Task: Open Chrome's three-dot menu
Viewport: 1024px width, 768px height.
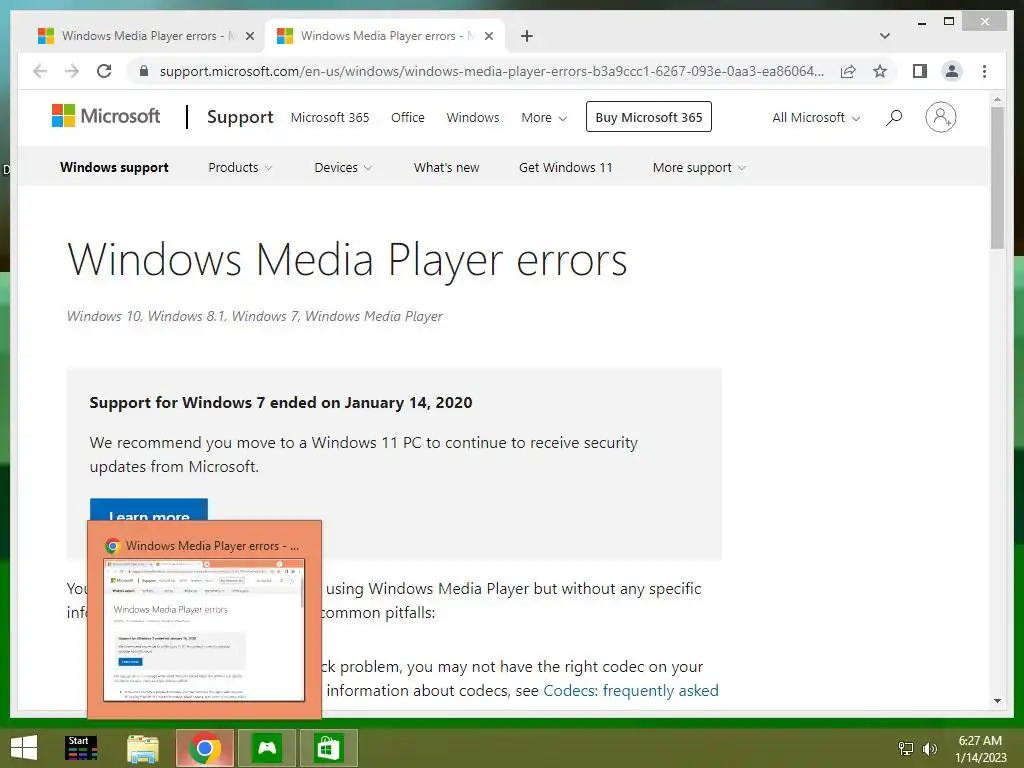Action: pos(984,71)
